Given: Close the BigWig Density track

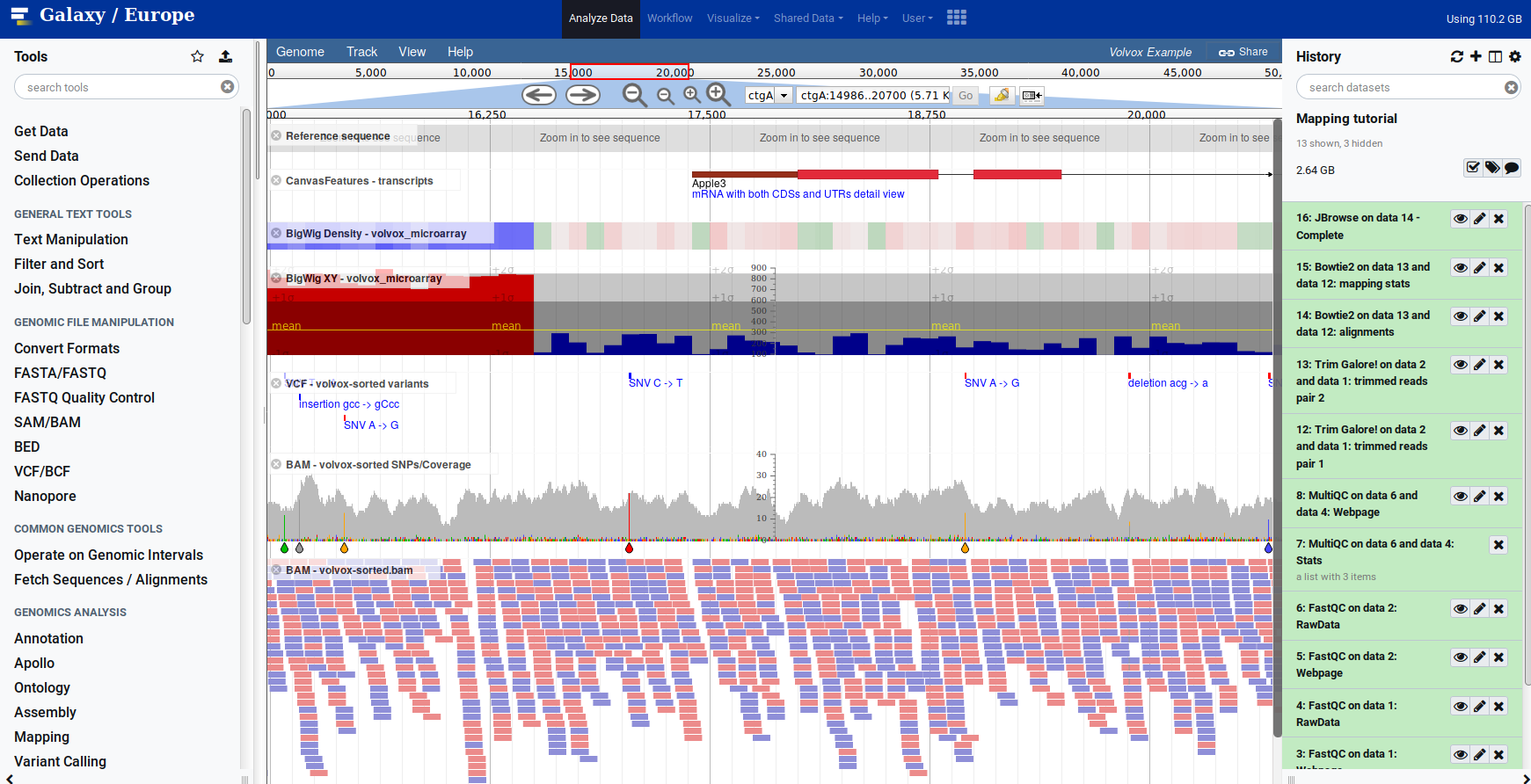Looking at the screenshot, I should [276, 234].
